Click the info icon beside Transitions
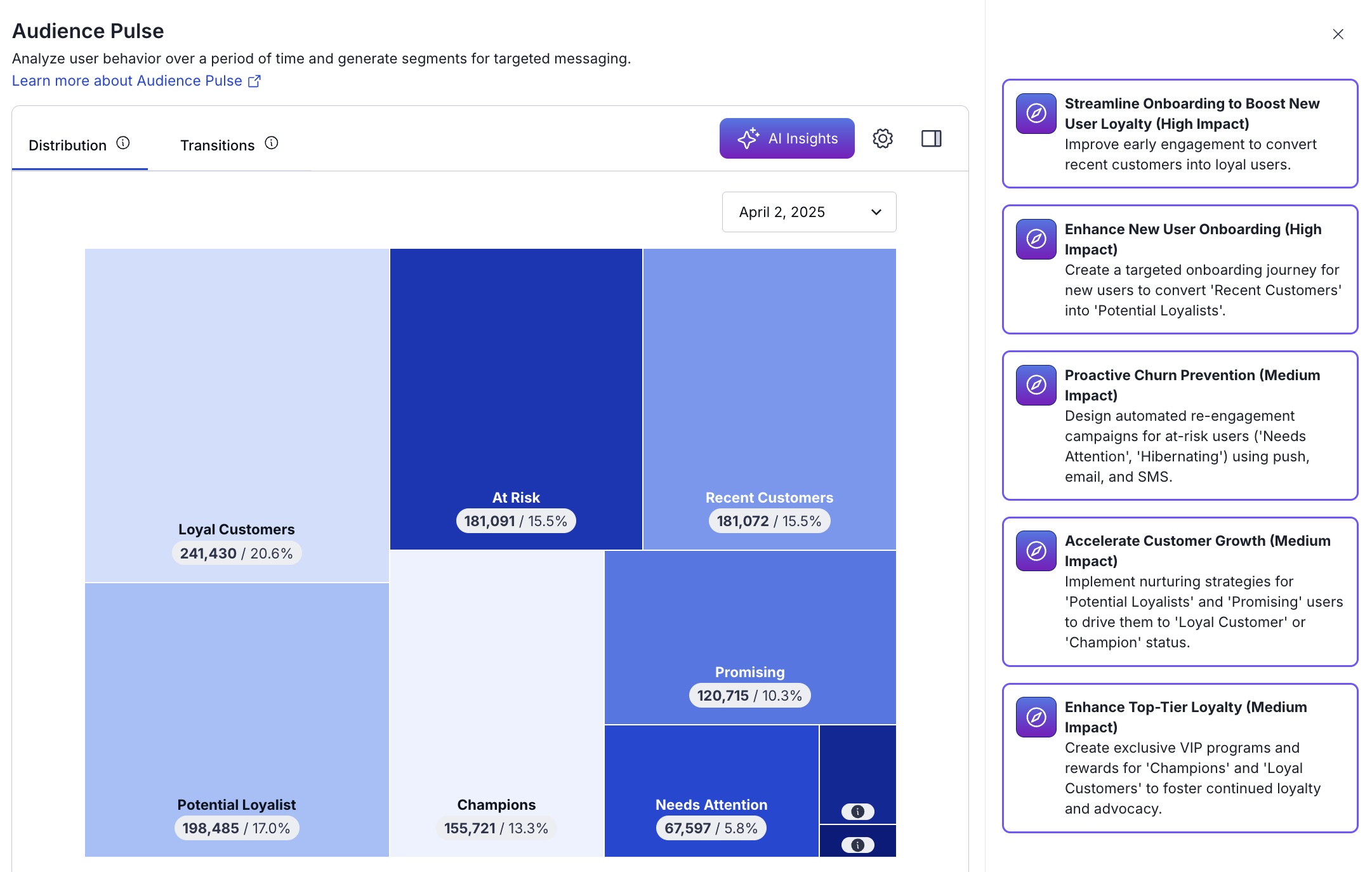1372x872 pixels. [272, 143]
